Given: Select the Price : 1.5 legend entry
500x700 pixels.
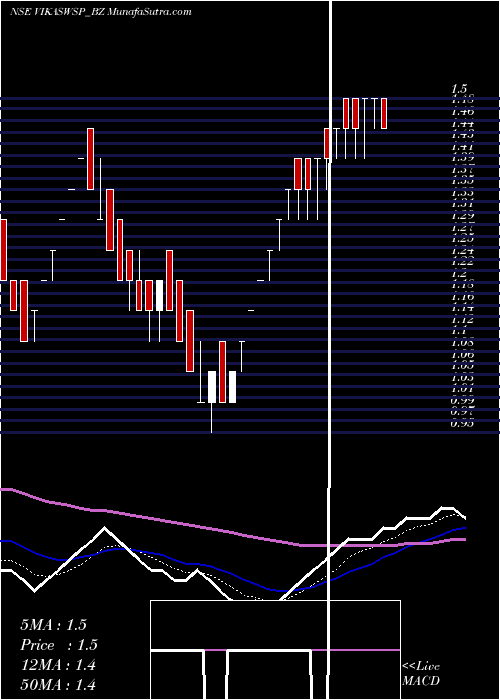Looking at the screenshot, I should click(x=59, y=645).
